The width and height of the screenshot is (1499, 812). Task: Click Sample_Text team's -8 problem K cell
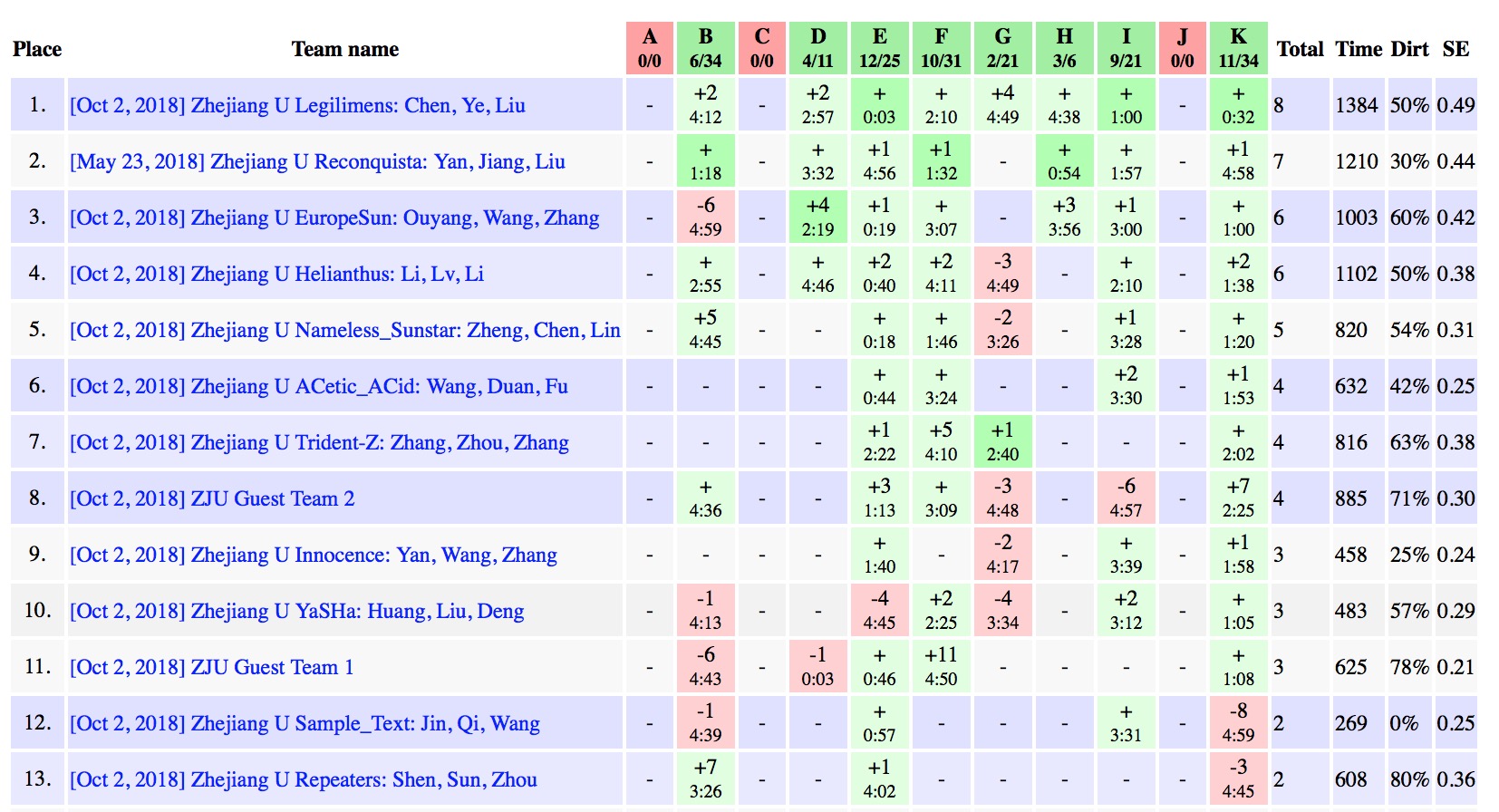1238,723
